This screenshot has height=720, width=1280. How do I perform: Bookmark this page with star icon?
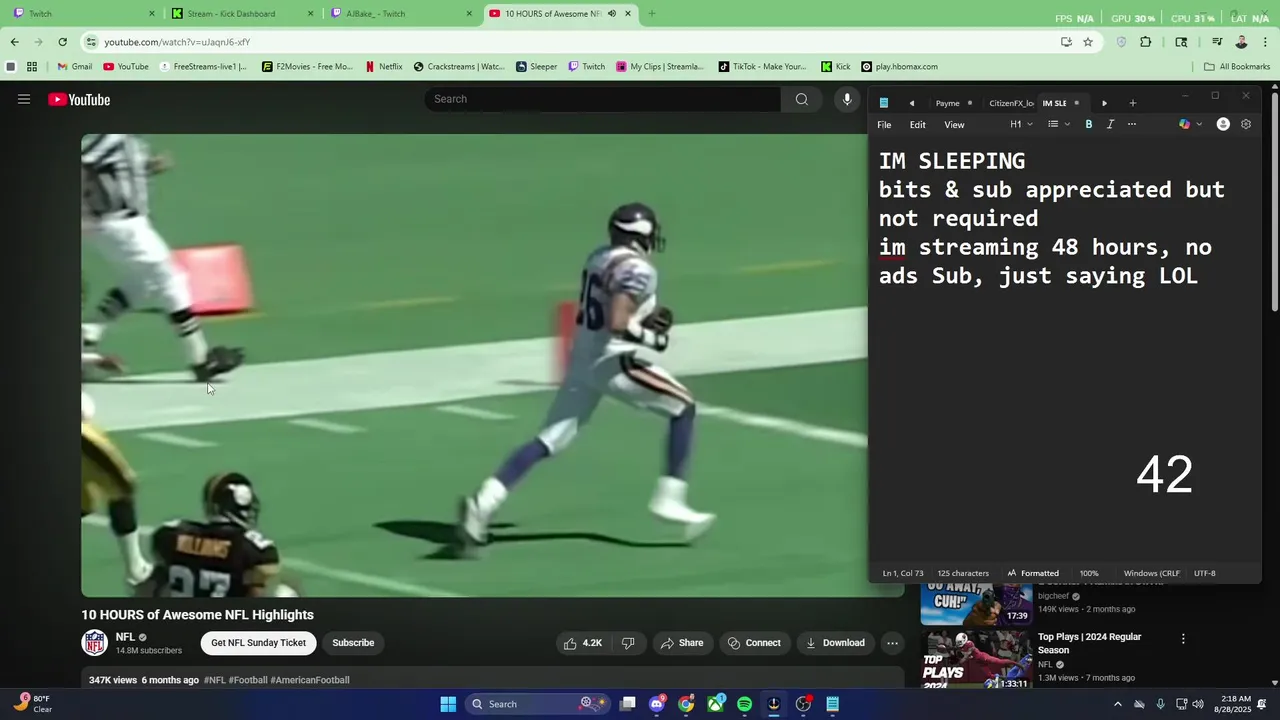pyautogui.click(x=1088, y=42)
